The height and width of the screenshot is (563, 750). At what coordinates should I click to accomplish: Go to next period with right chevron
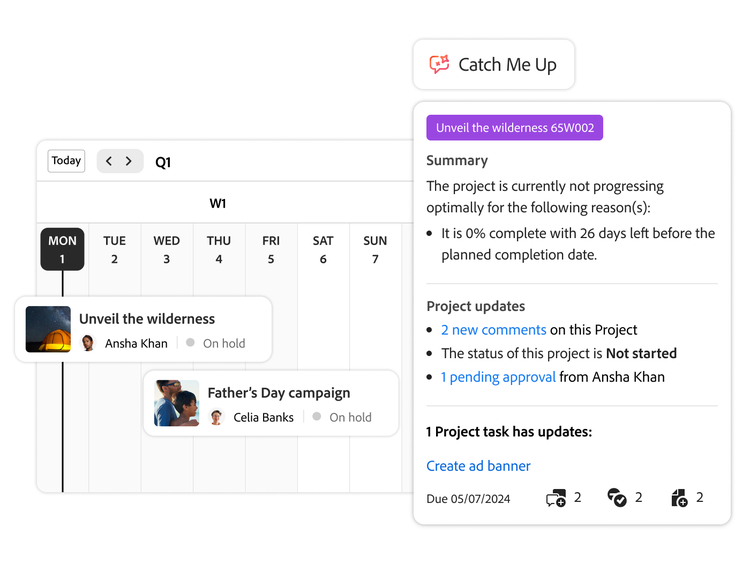tap(129, 161)
